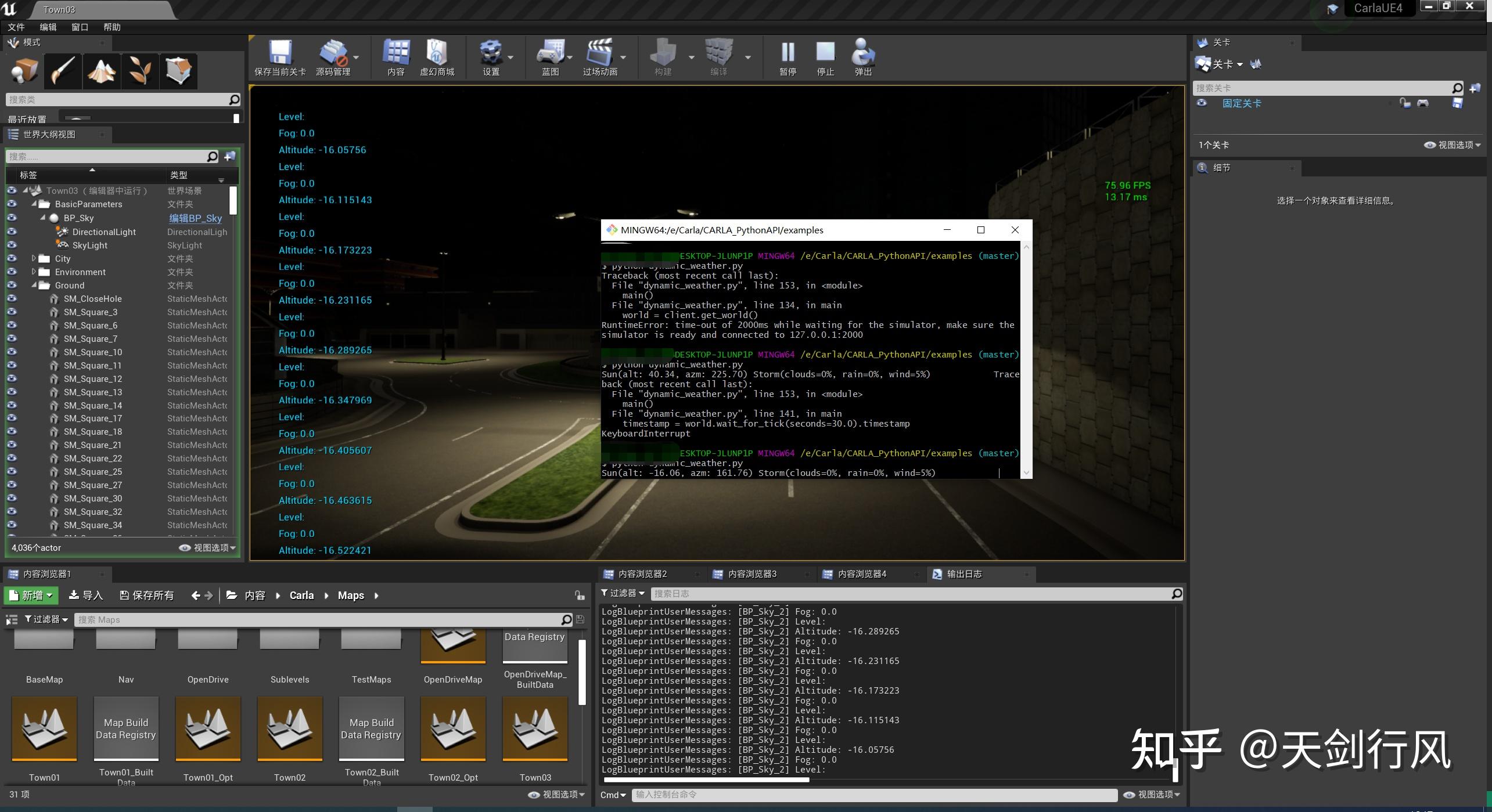Click the save-search icon next to Maps search

580,619
